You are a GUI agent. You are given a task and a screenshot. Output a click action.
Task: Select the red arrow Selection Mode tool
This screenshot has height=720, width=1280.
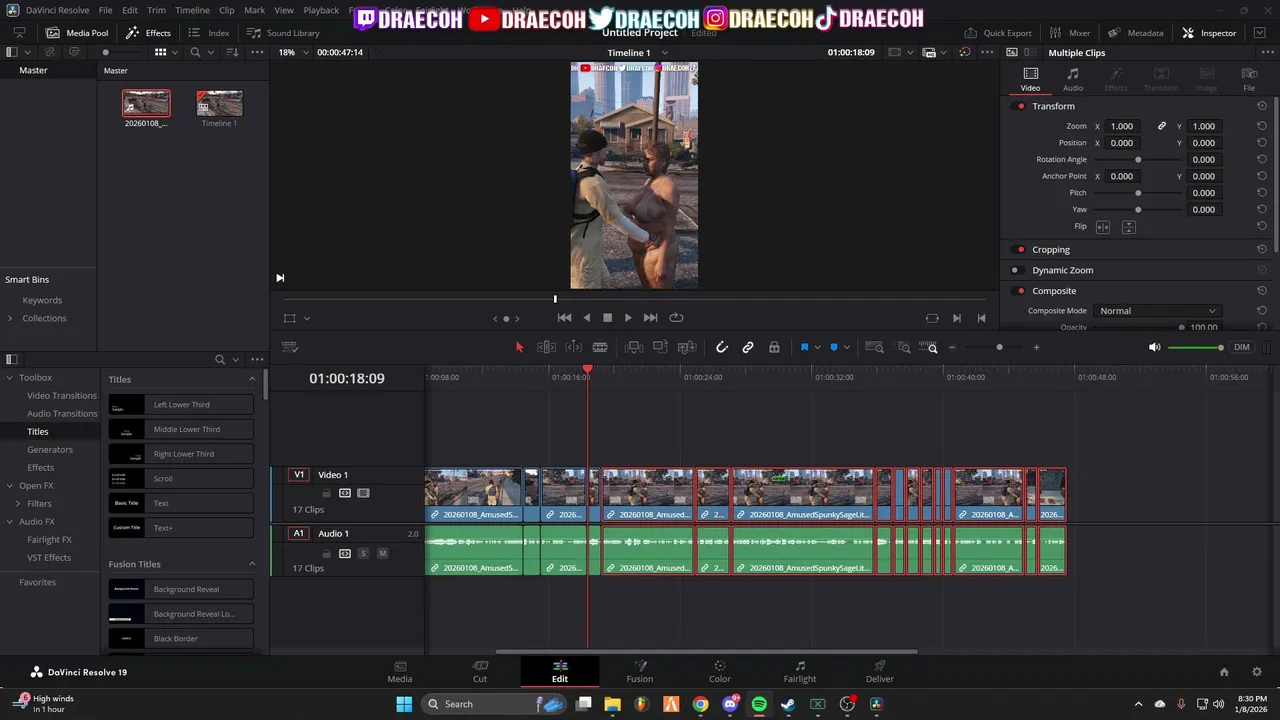click(519, 347)
